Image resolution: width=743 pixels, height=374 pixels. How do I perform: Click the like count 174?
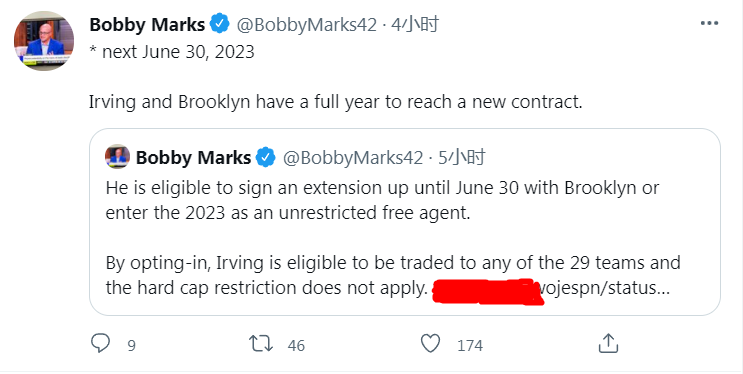pos(470,345)
